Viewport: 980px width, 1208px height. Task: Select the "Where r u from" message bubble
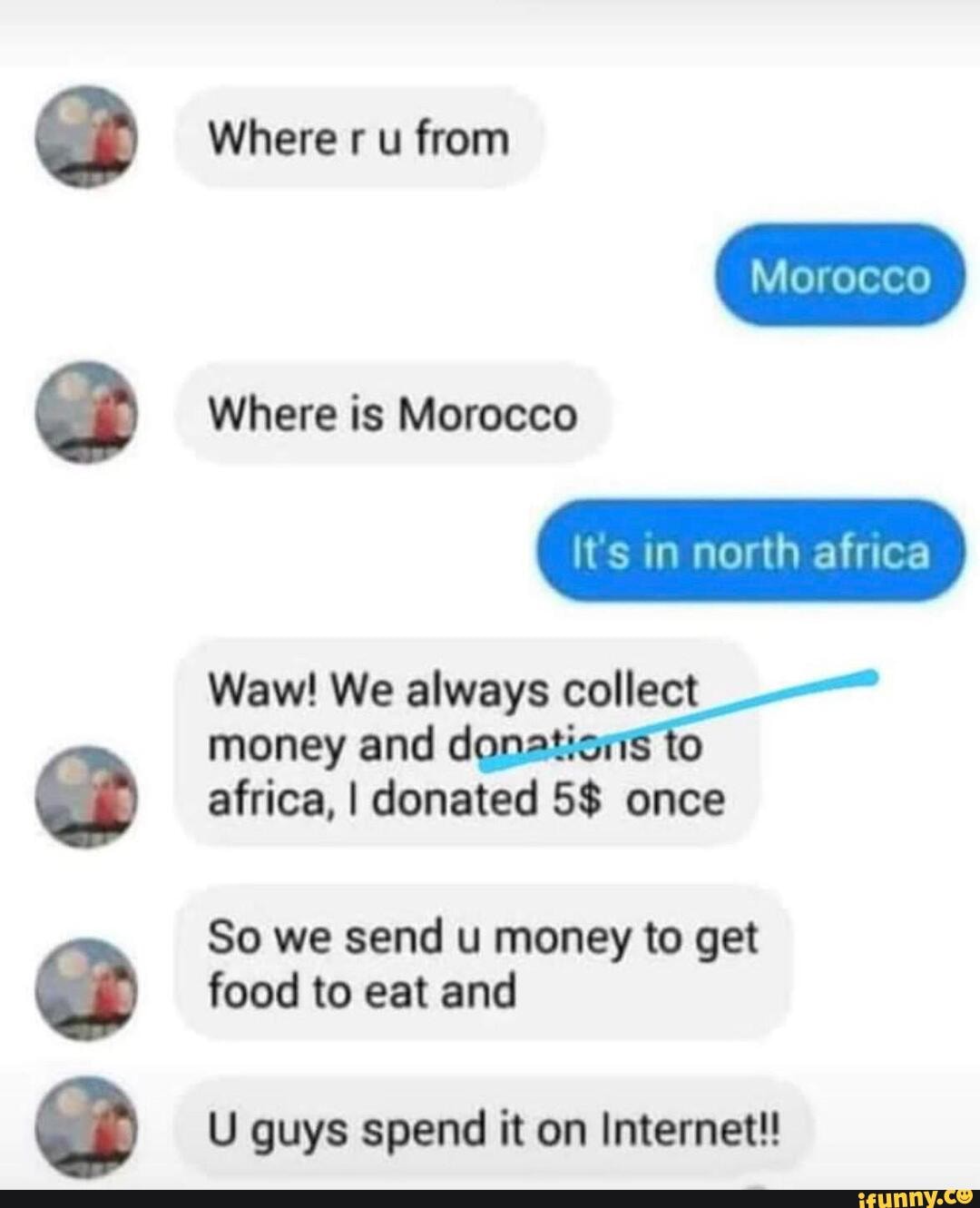pos(358,138)
